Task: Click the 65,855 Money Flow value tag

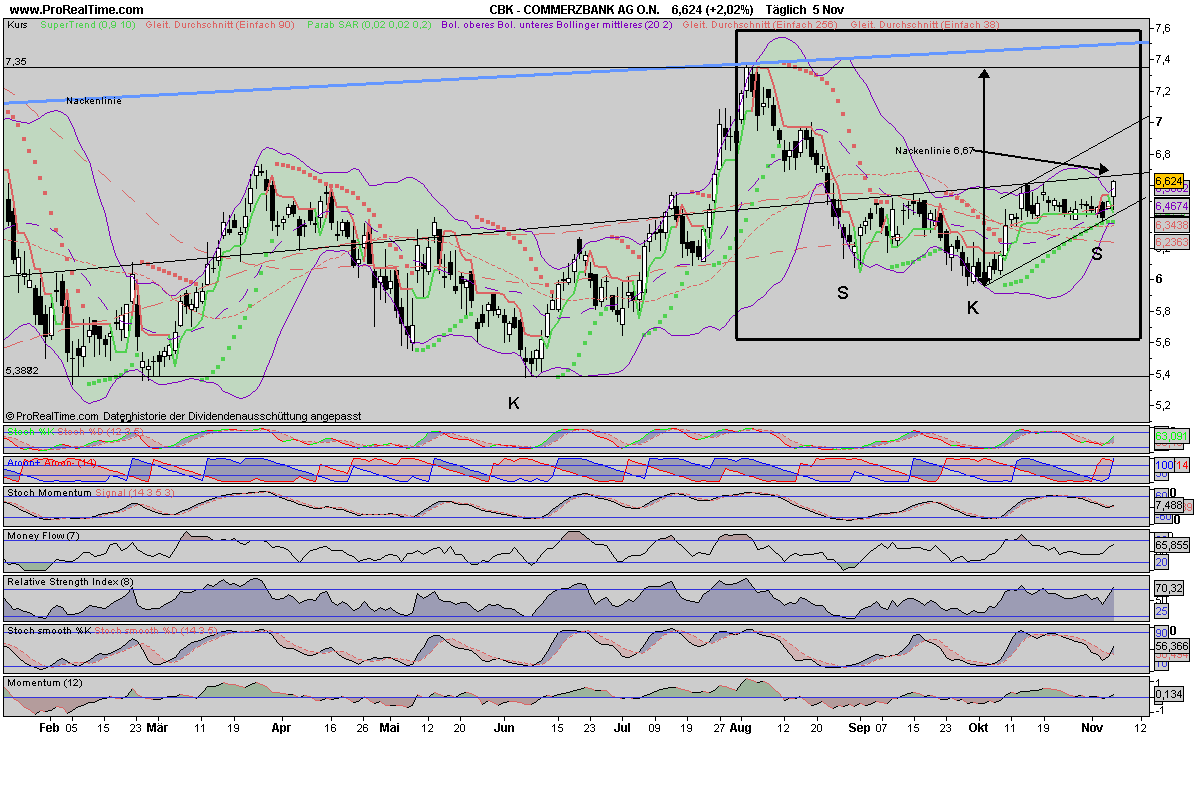Action: 1170,546
